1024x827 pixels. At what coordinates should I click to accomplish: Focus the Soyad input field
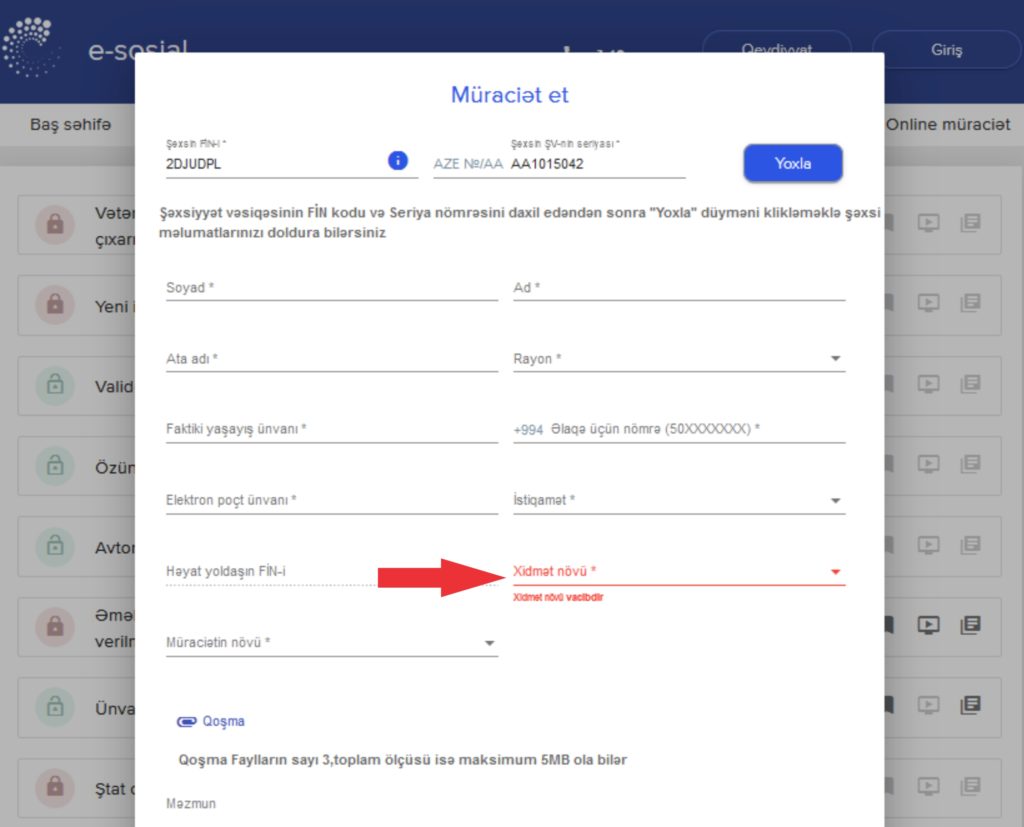click(x=331, y=288)
